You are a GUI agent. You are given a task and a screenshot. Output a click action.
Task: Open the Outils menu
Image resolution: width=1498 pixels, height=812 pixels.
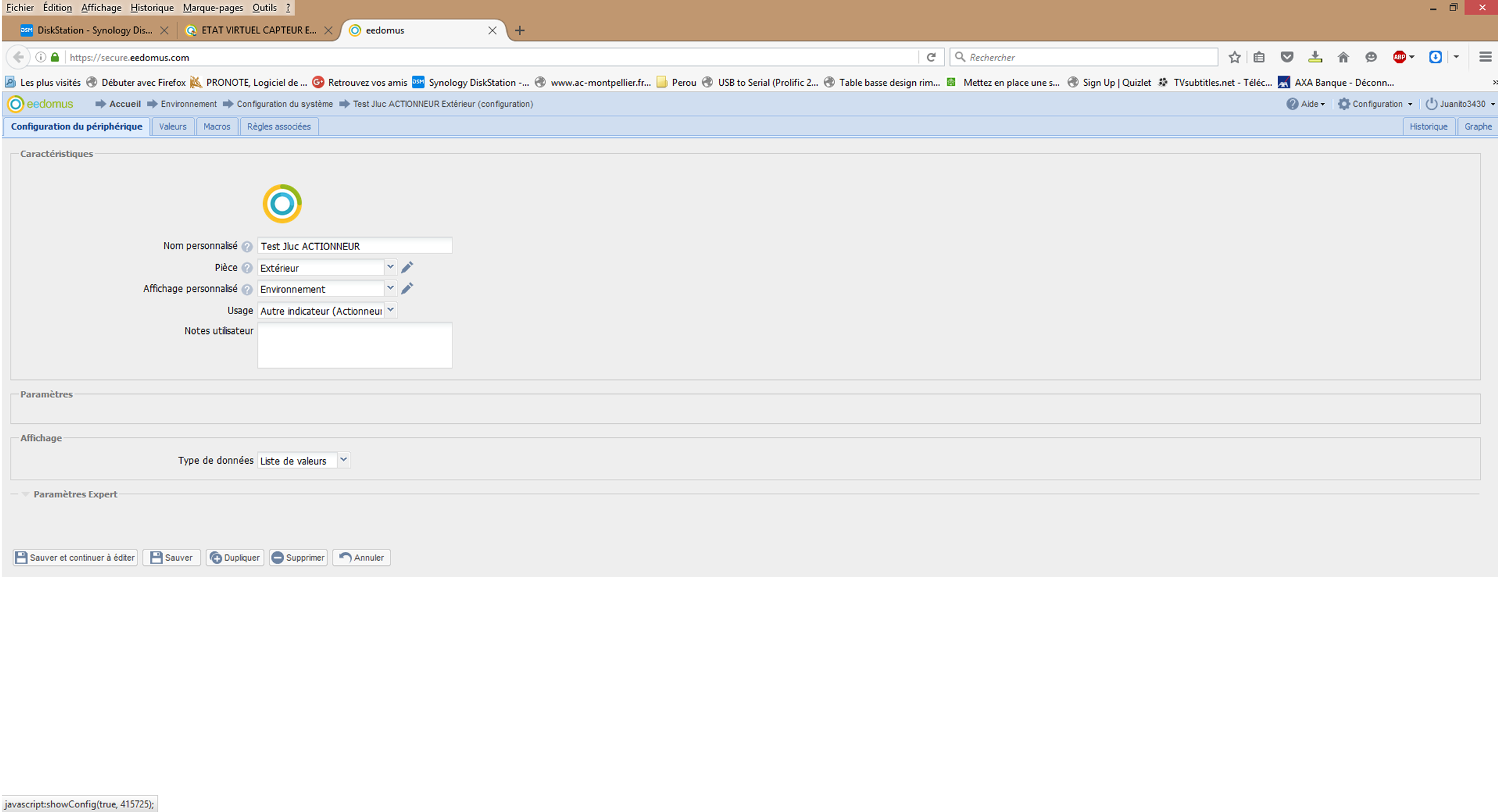[x=264, y=8]
